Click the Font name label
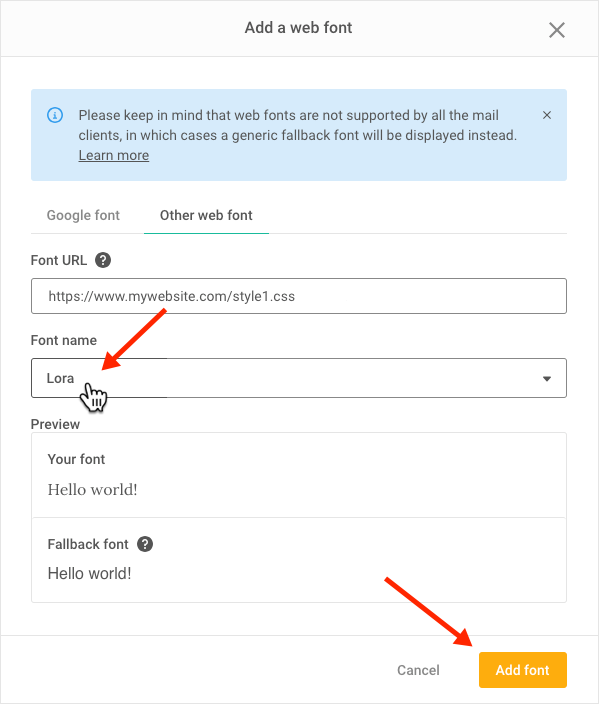The image size is (599, 704). click(x=64, y=340)
